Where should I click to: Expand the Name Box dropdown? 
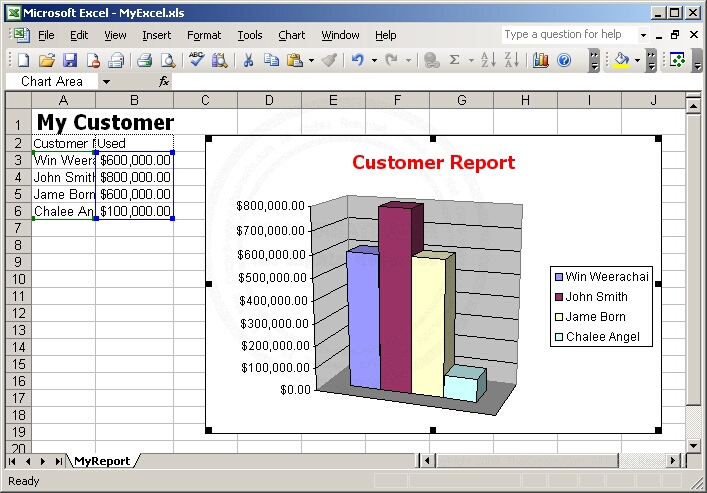pos(106,82)
